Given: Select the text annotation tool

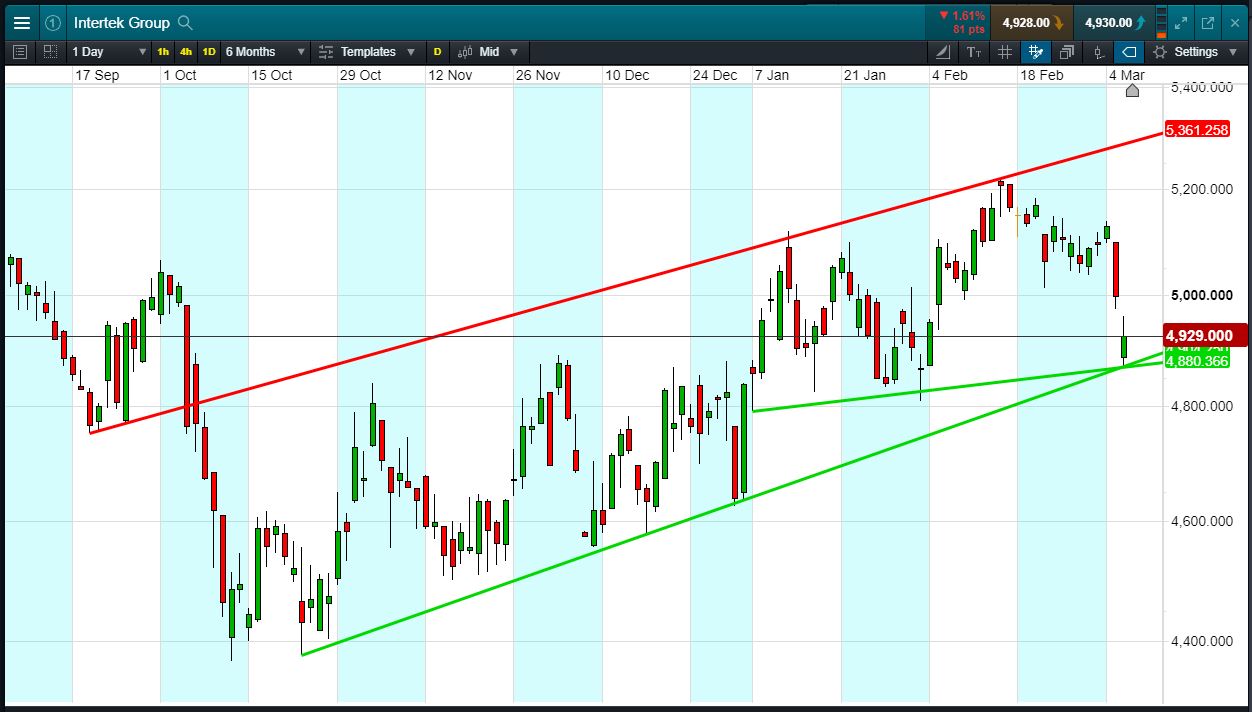Looking at the screenshot, I should (974, 52).
